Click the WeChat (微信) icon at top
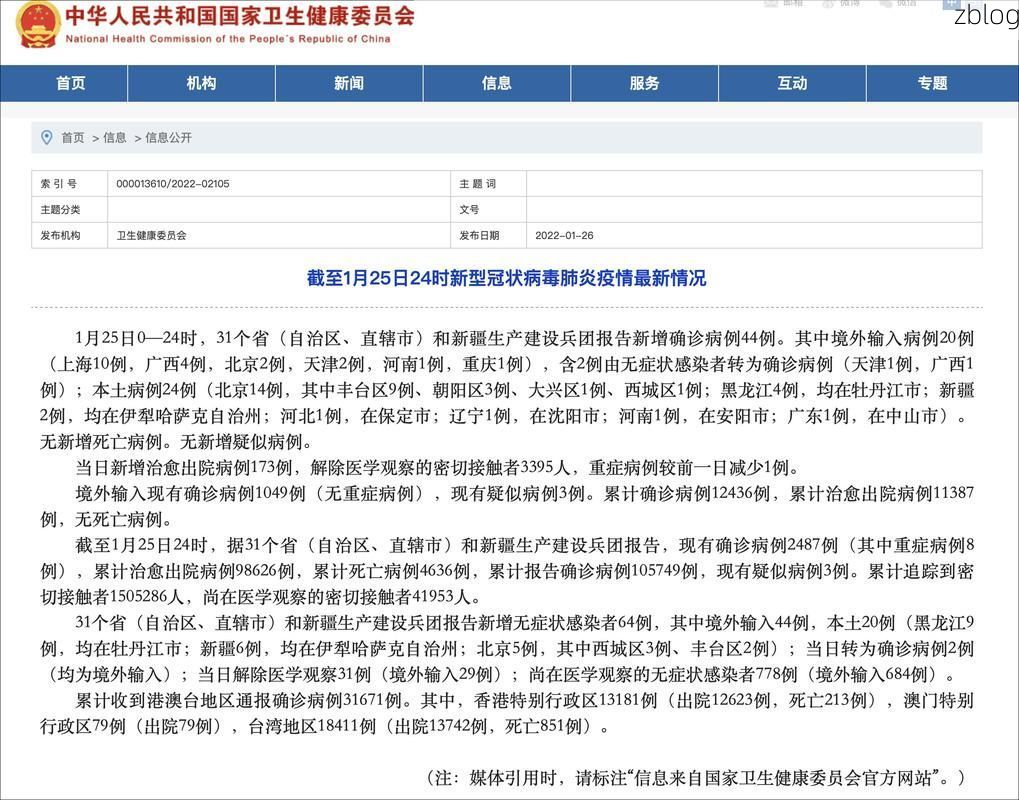Screen dimensions: 1019x800 click(x=884, y=5)
